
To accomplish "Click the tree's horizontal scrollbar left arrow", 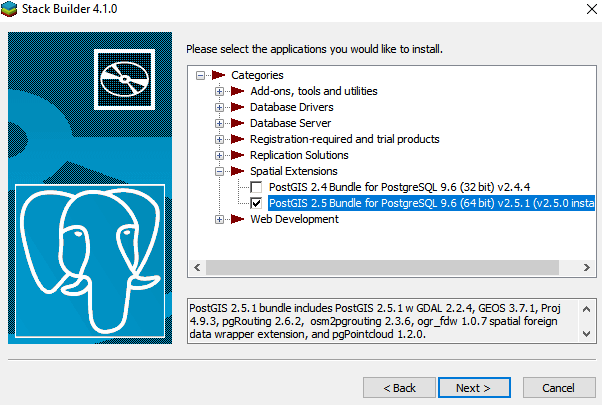I will (197, 268).
